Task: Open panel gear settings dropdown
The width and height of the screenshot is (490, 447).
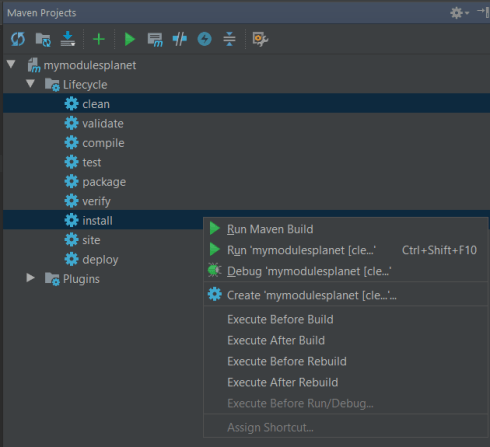Action: (459, 13)
